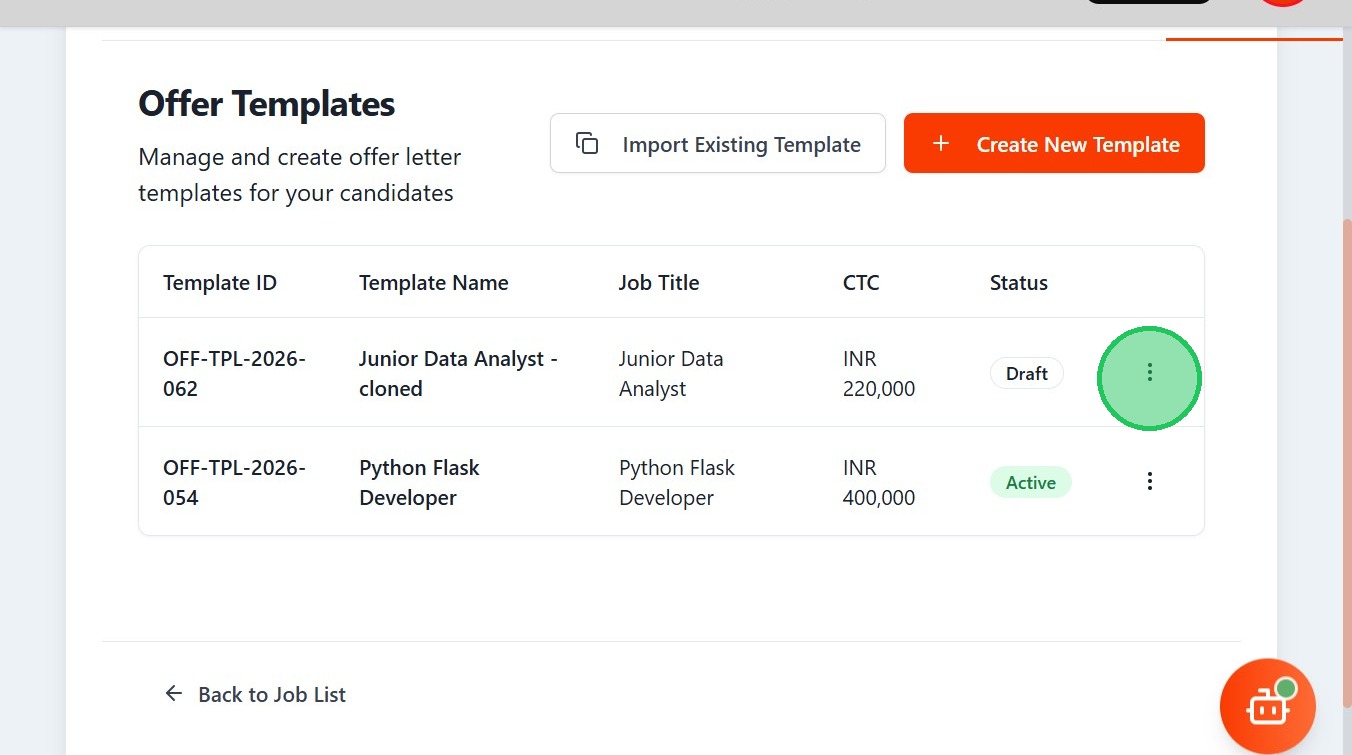Click the left arrow icon beside Back to Job List
This screenshot has width=1352, height=755.
174,694
